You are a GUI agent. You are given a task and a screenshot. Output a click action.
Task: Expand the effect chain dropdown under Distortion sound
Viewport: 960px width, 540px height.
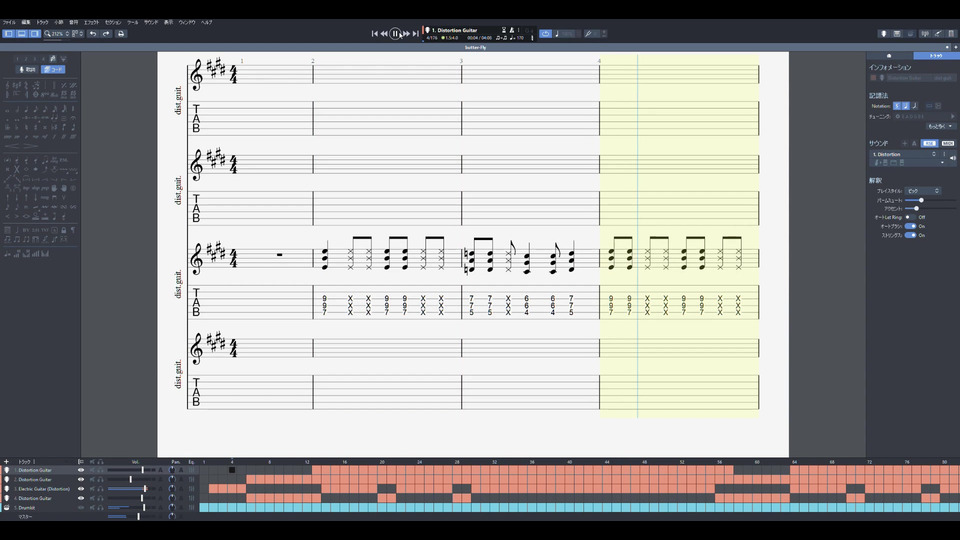point(942,163)
